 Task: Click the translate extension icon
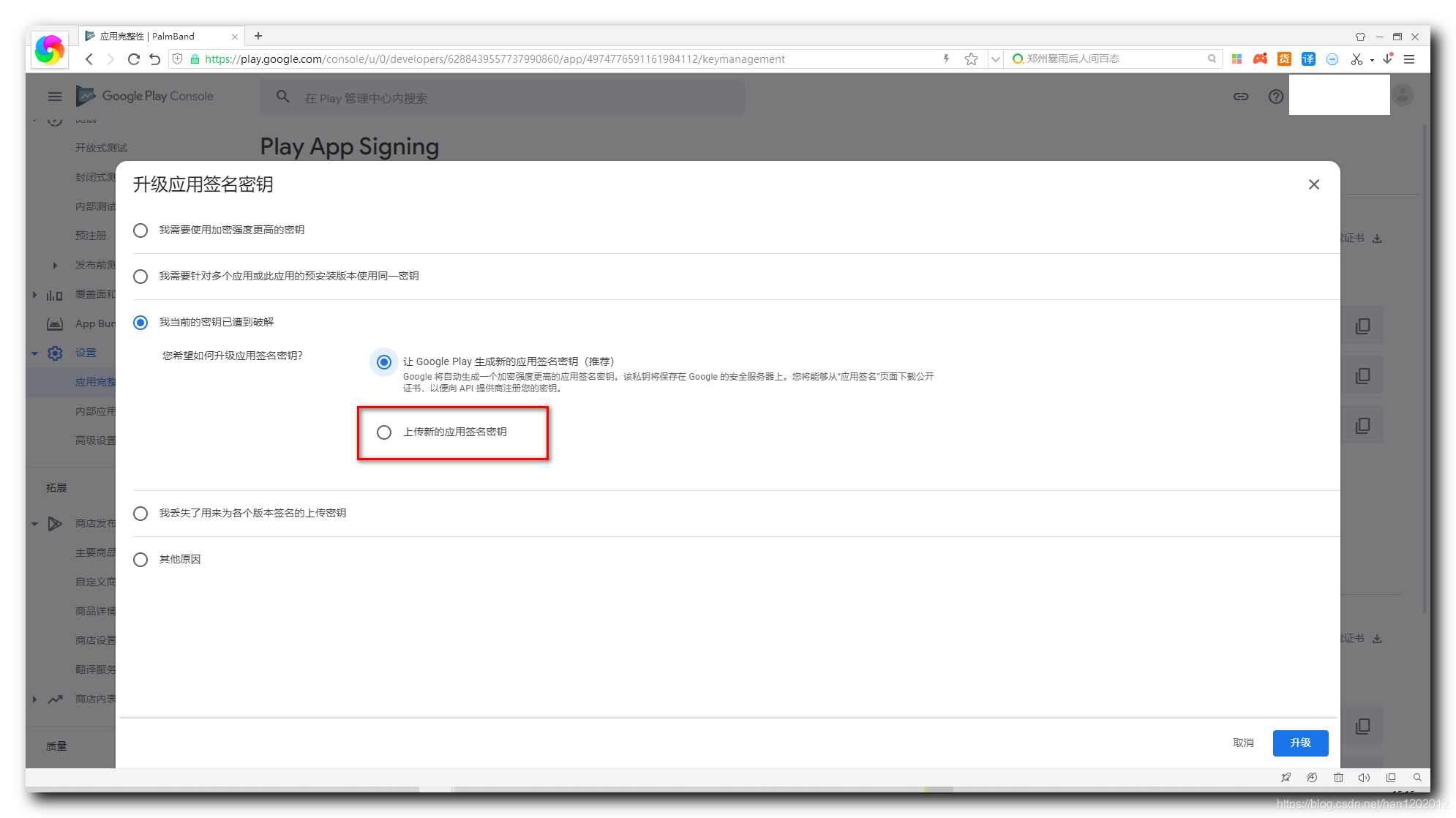click(1308, 59)
